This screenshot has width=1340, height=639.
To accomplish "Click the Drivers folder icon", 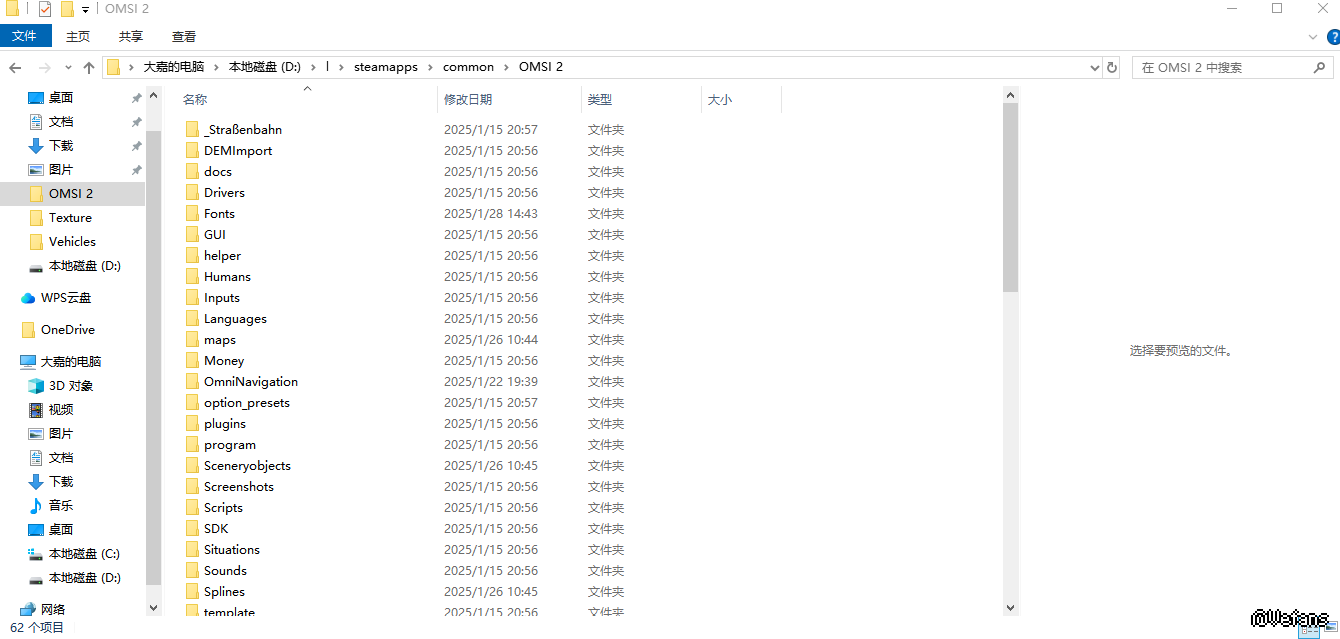I will tap(193, 192).
